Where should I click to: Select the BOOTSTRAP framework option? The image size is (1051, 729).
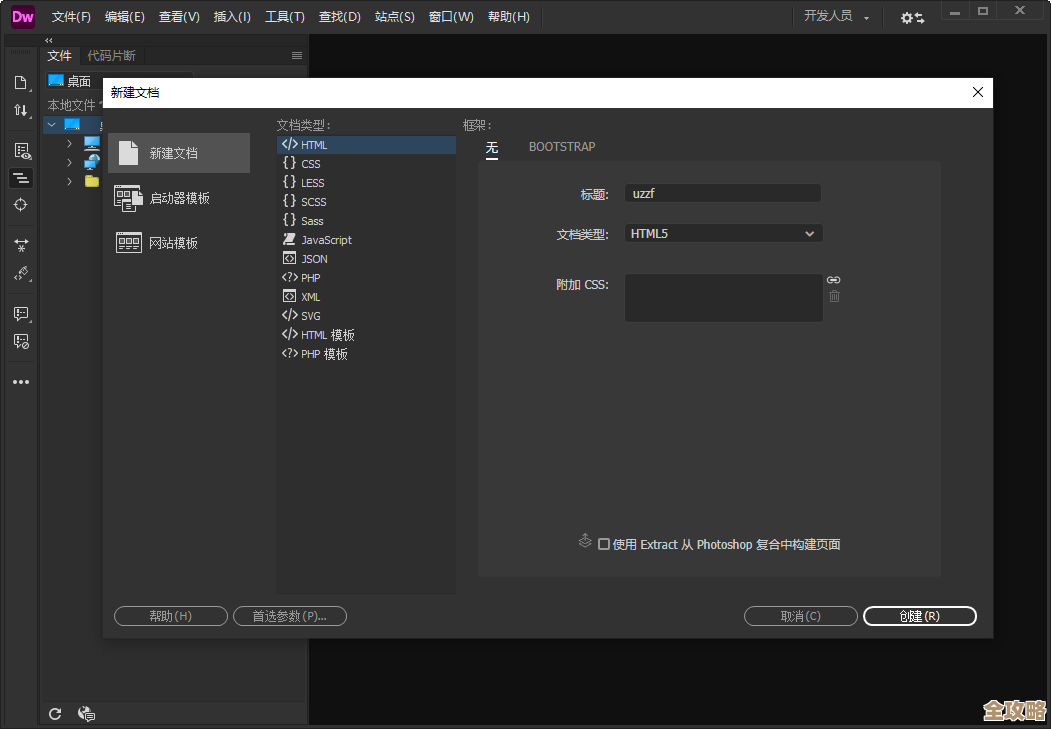pos(561,146)
